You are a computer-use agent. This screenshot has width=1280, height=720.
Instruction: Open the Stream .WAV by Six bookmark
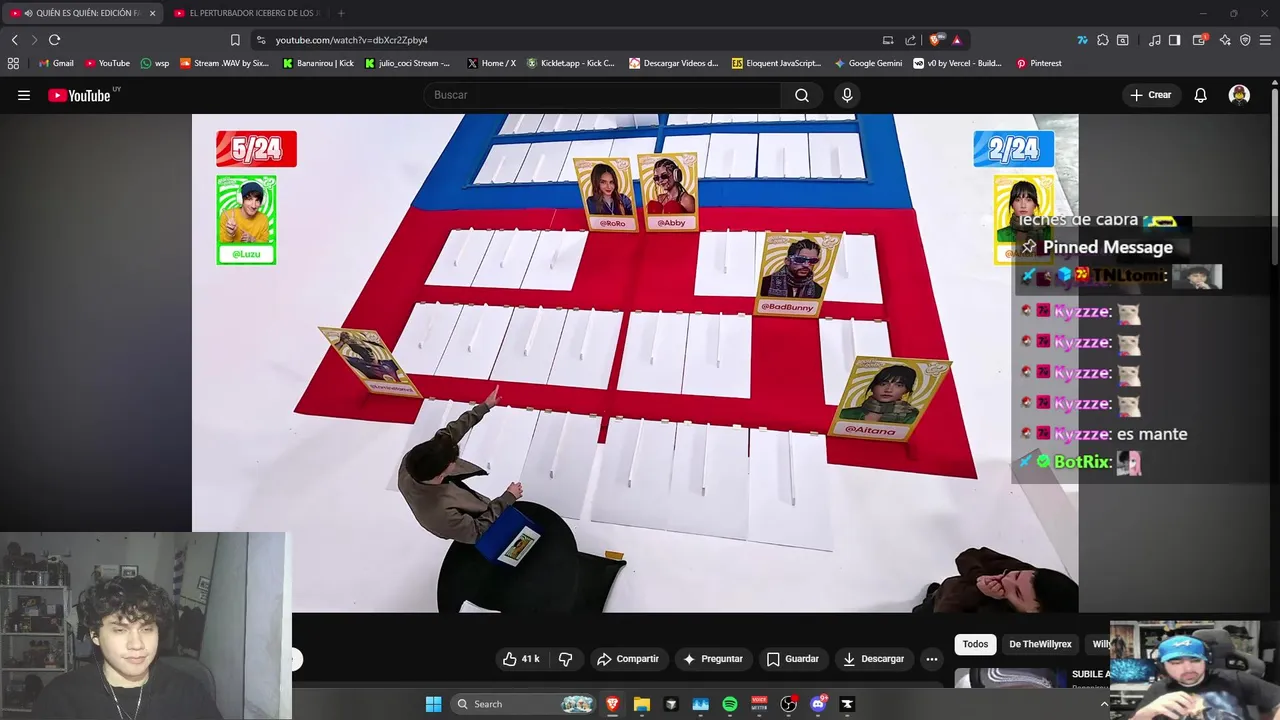coord(225,63)
